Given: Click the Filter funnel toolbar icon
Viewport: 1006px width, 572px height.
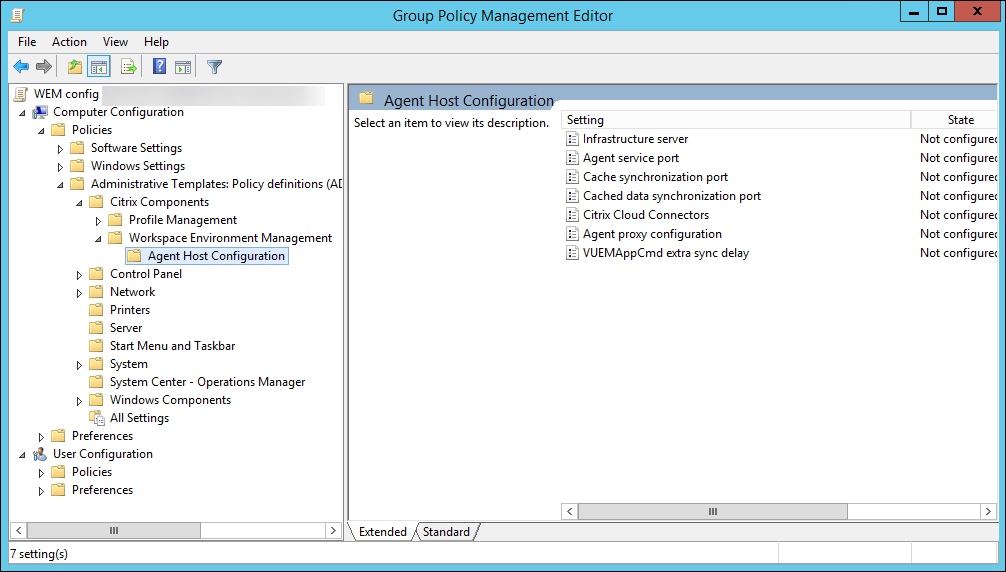Looking at the screenshot, I should click(x=214, y=67).
